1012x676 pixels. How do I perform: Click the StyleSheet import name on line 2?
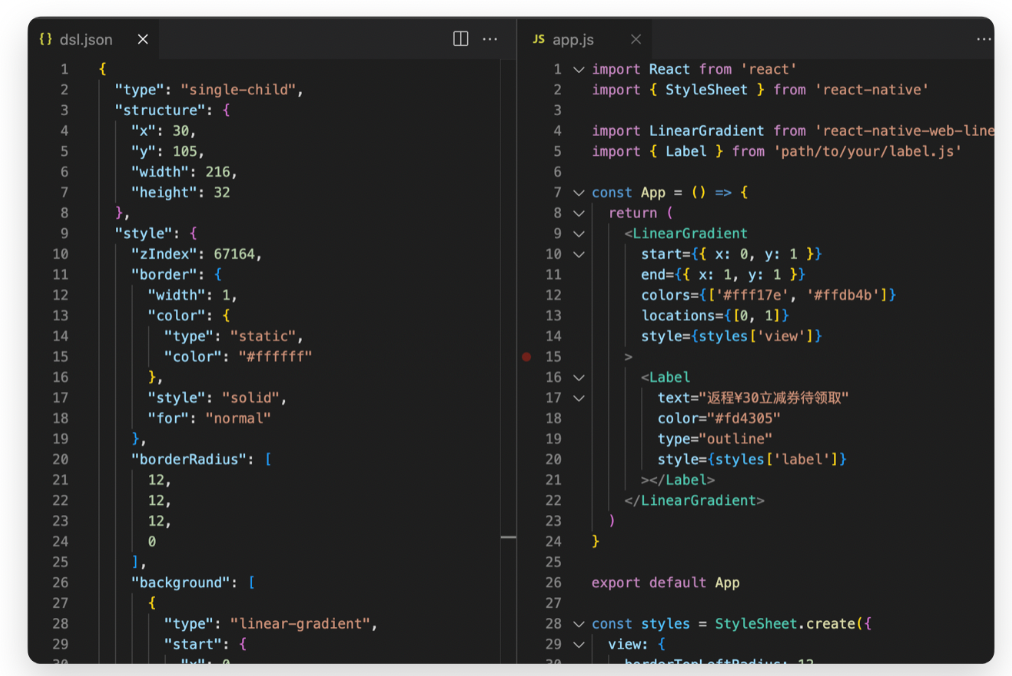(706, 90)
